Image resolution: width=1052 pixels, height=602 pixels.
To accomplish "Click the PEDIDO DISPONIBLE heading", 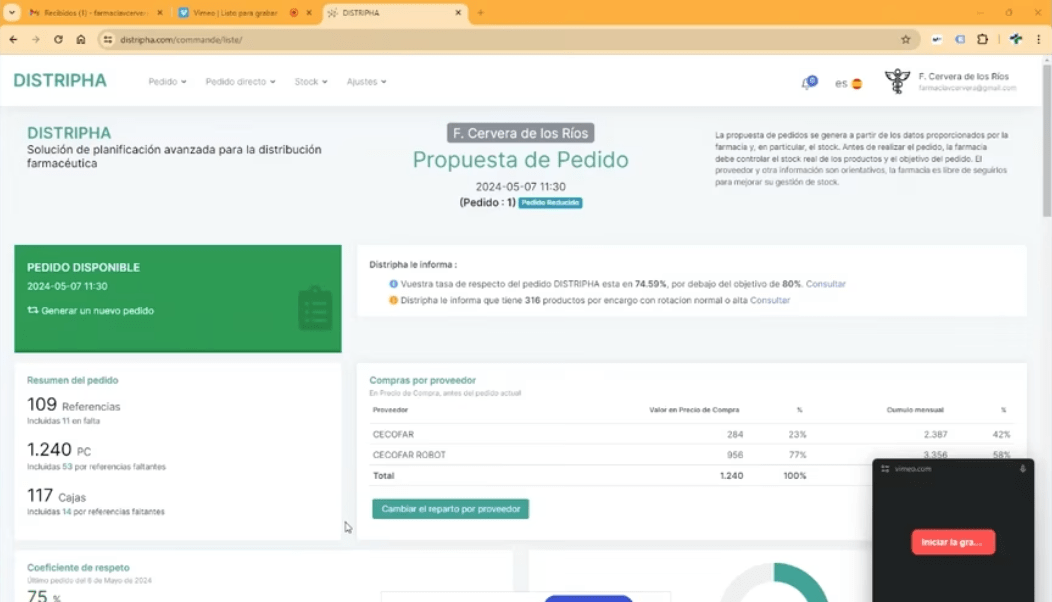I will click(83, 267).
